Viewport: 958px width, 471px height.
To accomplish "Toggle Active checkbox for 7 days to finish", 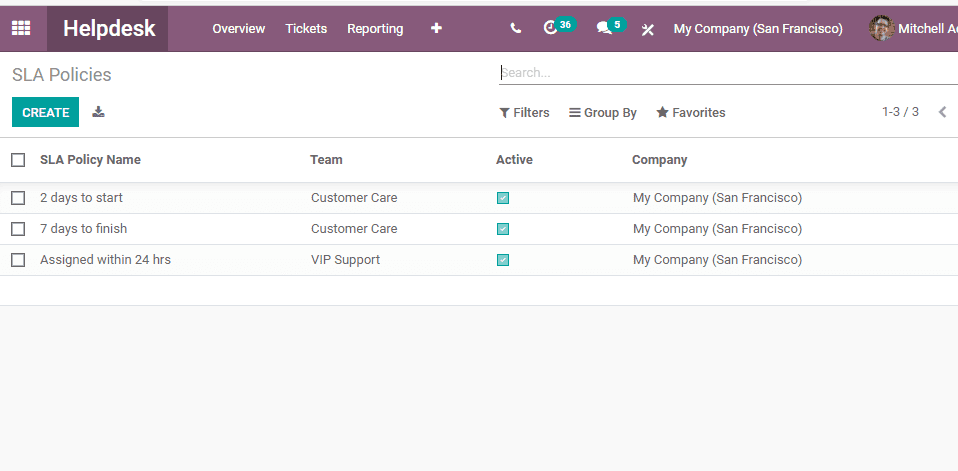I will (x=503, y=229).
